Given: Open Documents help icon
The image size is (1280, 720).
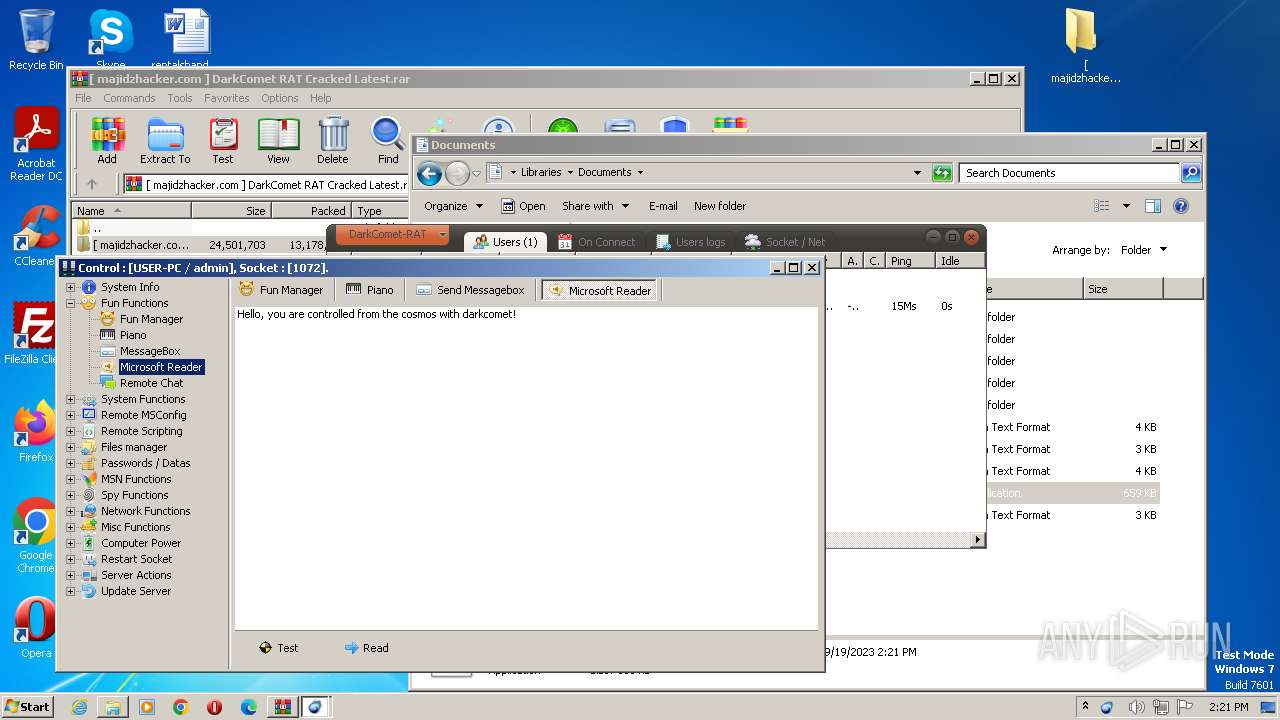Looking at the screenshot, I should (1181, 206).
